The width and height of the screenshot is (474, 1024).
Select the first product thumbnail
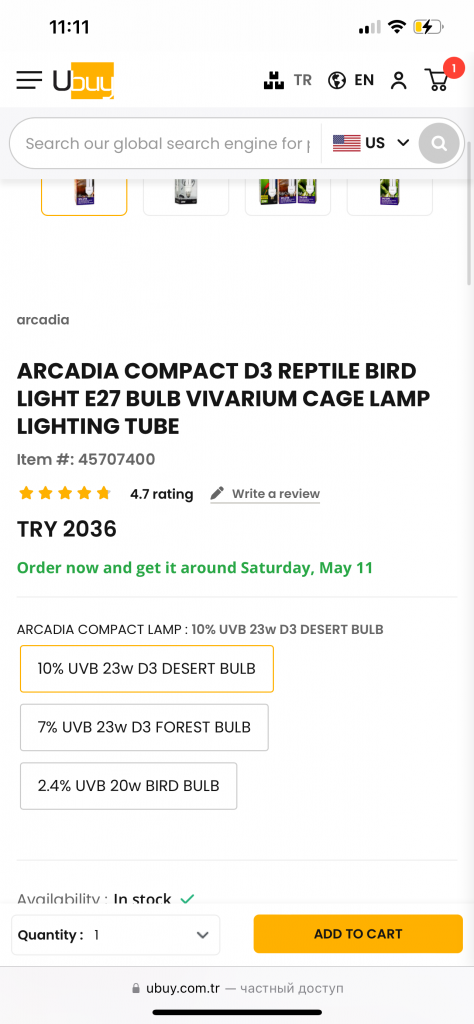tap(84, 195)
